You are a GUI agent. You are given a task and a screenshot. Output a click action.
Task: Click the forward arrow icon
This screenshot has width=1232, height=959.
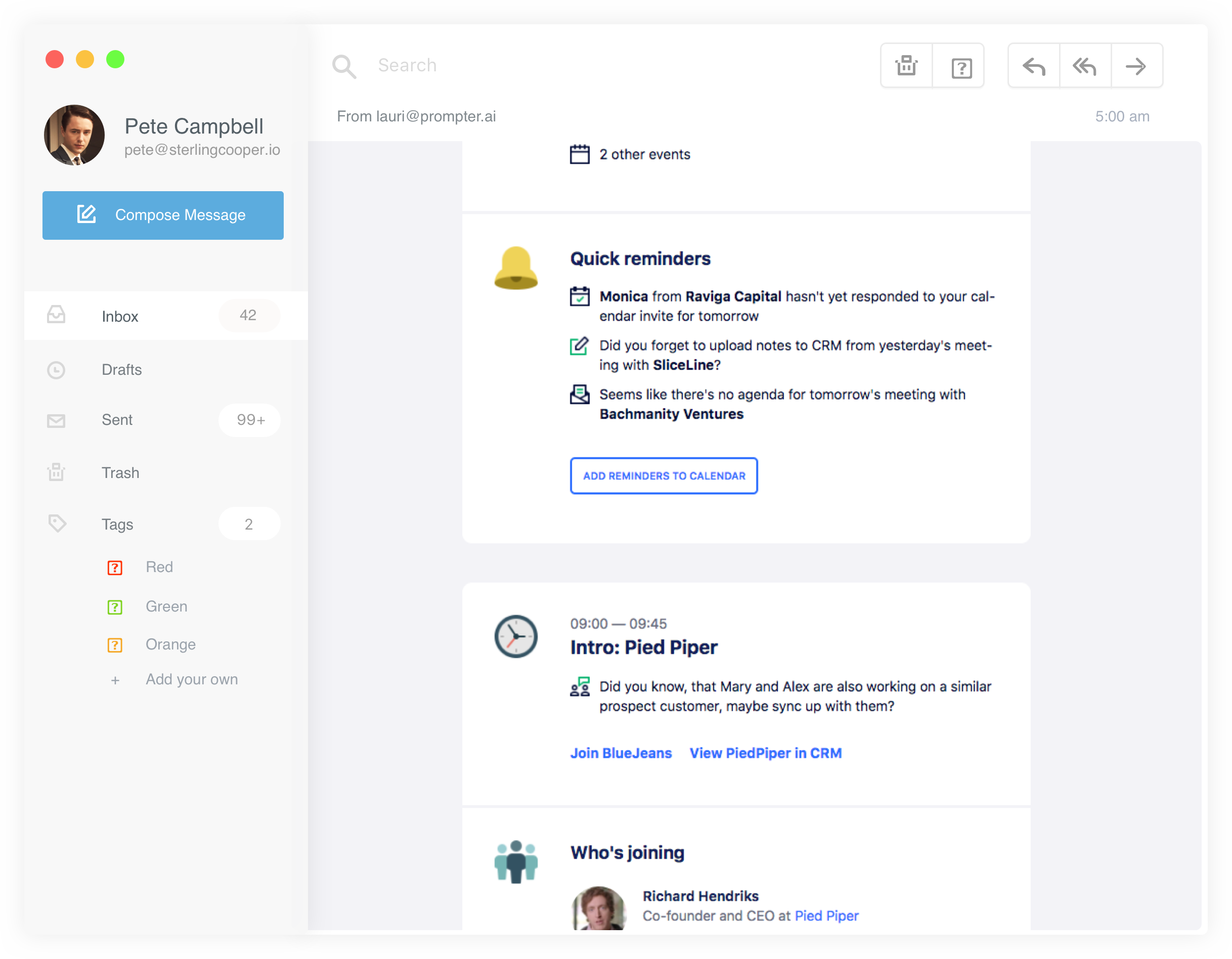click(x=1135, y=67)
